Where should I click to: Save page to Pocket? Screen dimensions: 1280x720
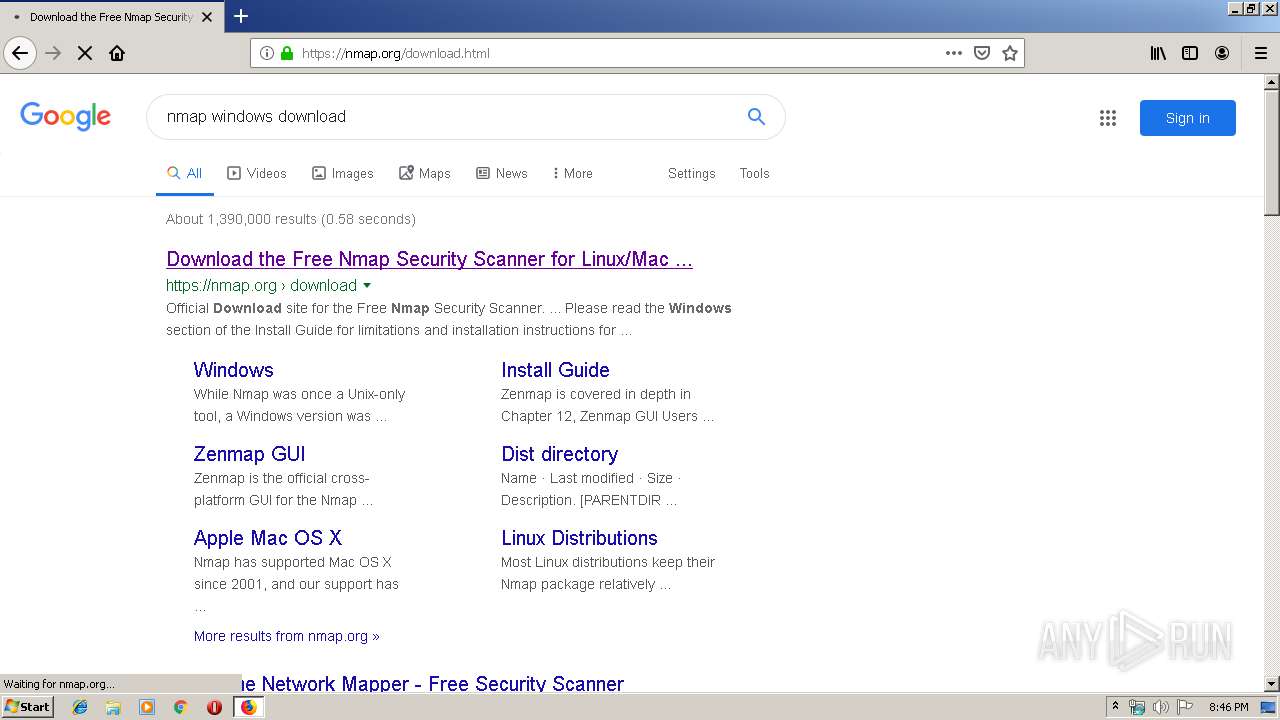[982, 53]
